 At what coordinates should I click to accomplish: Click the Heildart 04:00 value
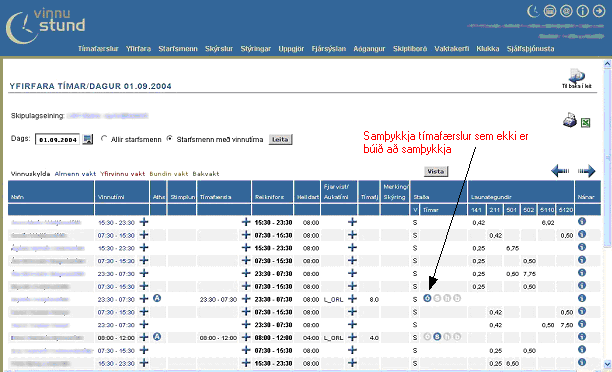tap(311, 338)
